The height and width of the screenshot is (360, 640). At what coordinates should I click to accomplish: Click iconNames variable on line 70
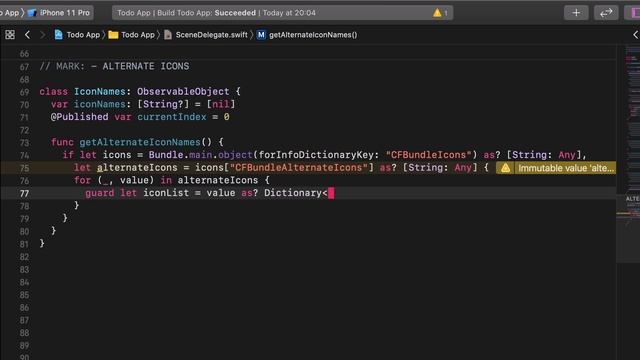click(100, 104)
